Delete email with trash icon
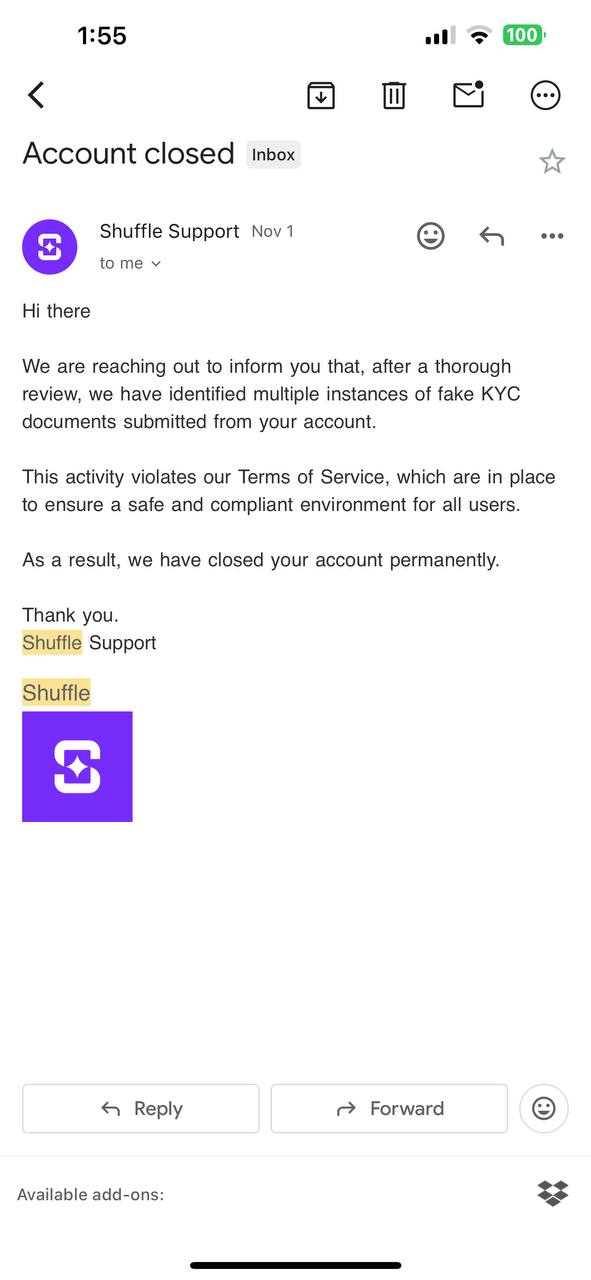Screen dimensions: 591x1280 click(x=394, y=95)
